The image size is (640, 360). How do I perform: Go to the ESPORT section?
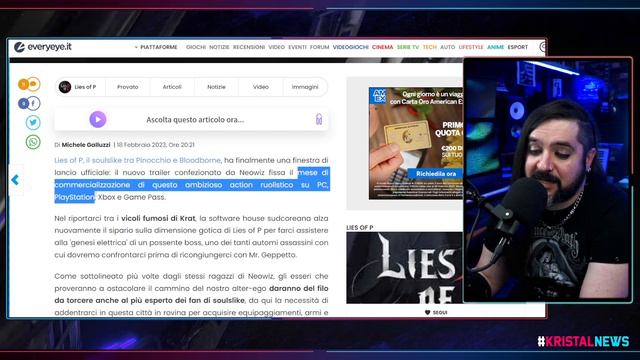518,47
